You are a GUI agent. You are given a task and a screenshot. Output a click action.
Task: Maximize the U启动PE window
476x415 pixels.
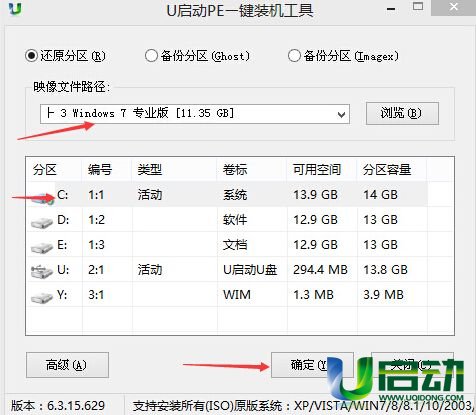coord(418,7)
